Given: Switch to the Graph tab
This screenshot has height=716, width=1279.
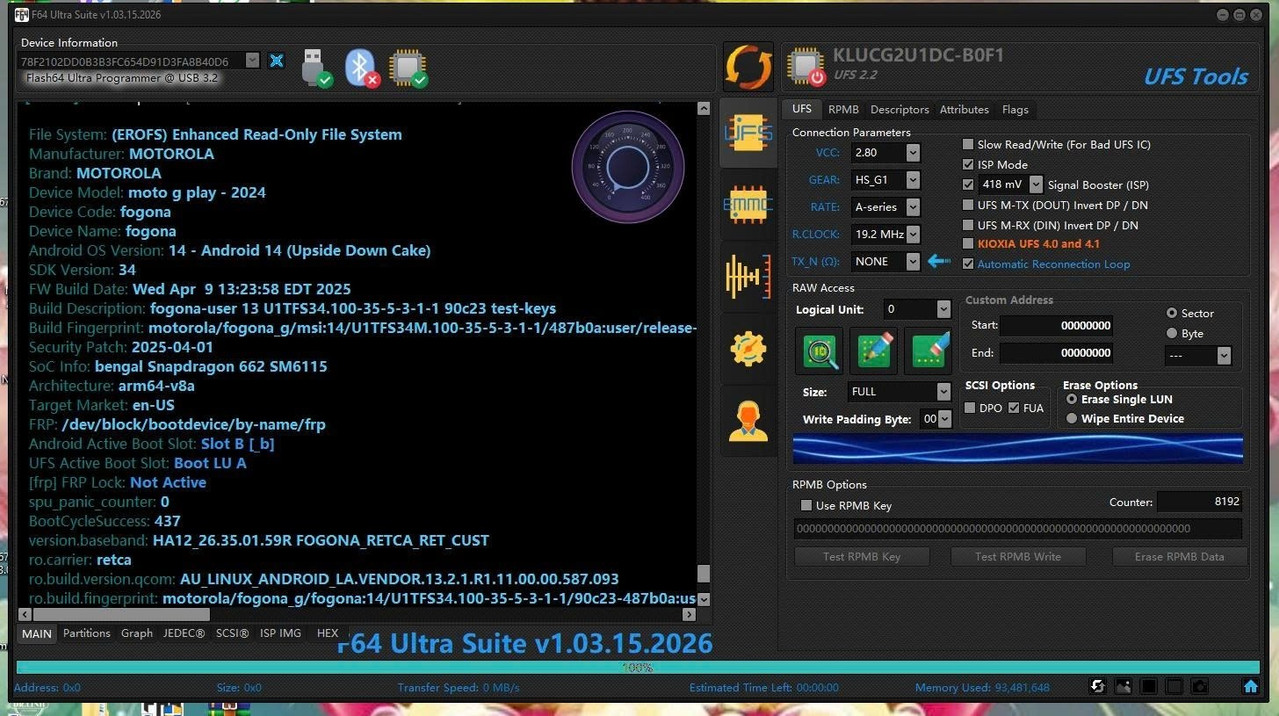Looking at the screenshot, I should (137, 633).
